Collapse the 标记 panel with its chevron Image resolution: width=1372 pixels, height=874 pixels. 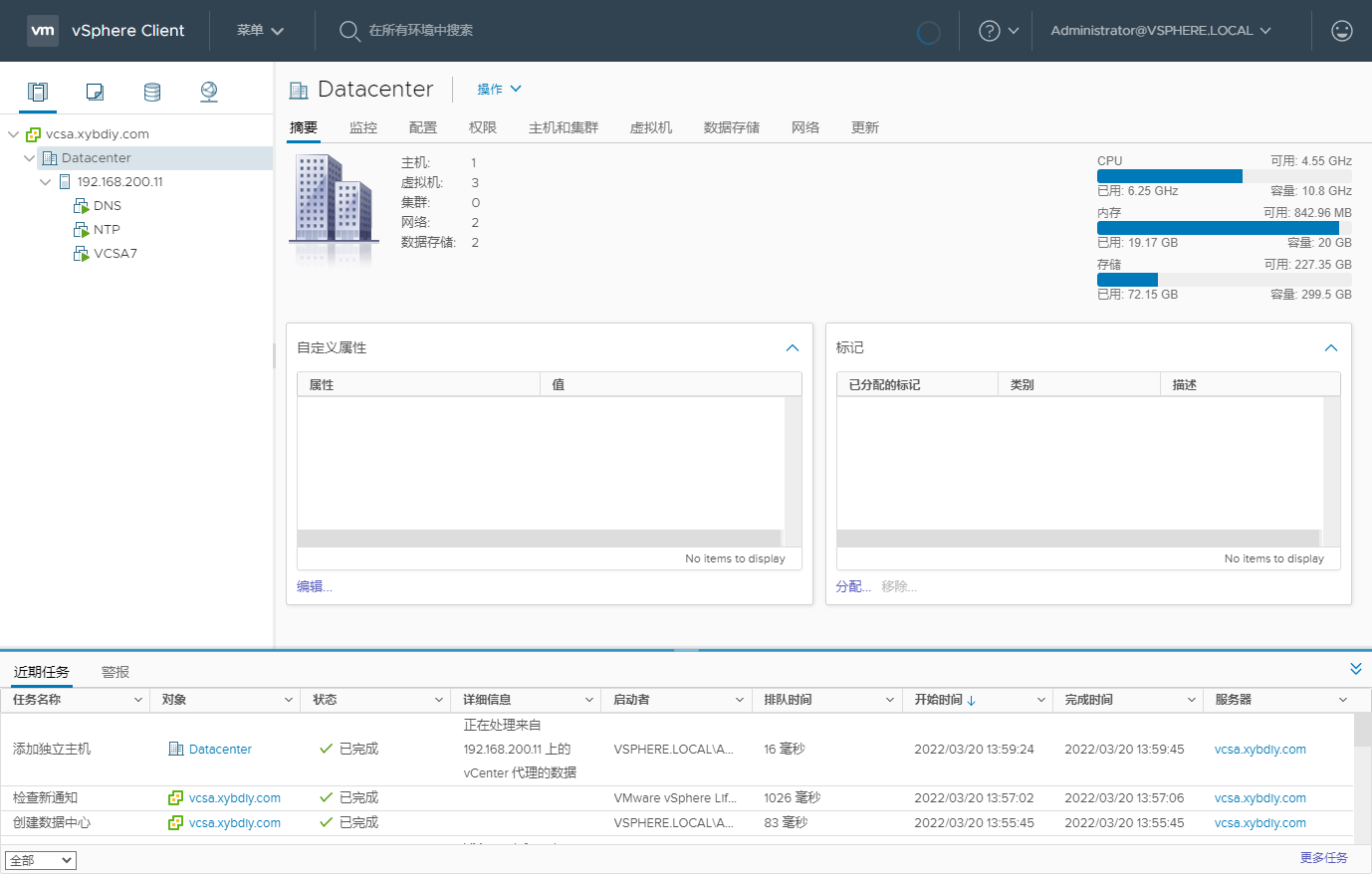pyautogui.click(x=1331, y=348)
